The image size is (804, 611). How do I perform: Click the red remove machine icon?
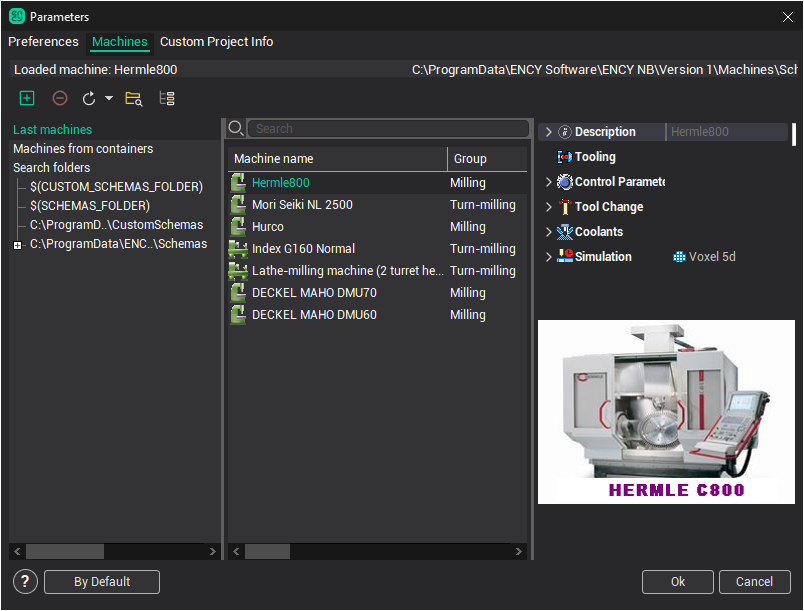click(60, 98)
